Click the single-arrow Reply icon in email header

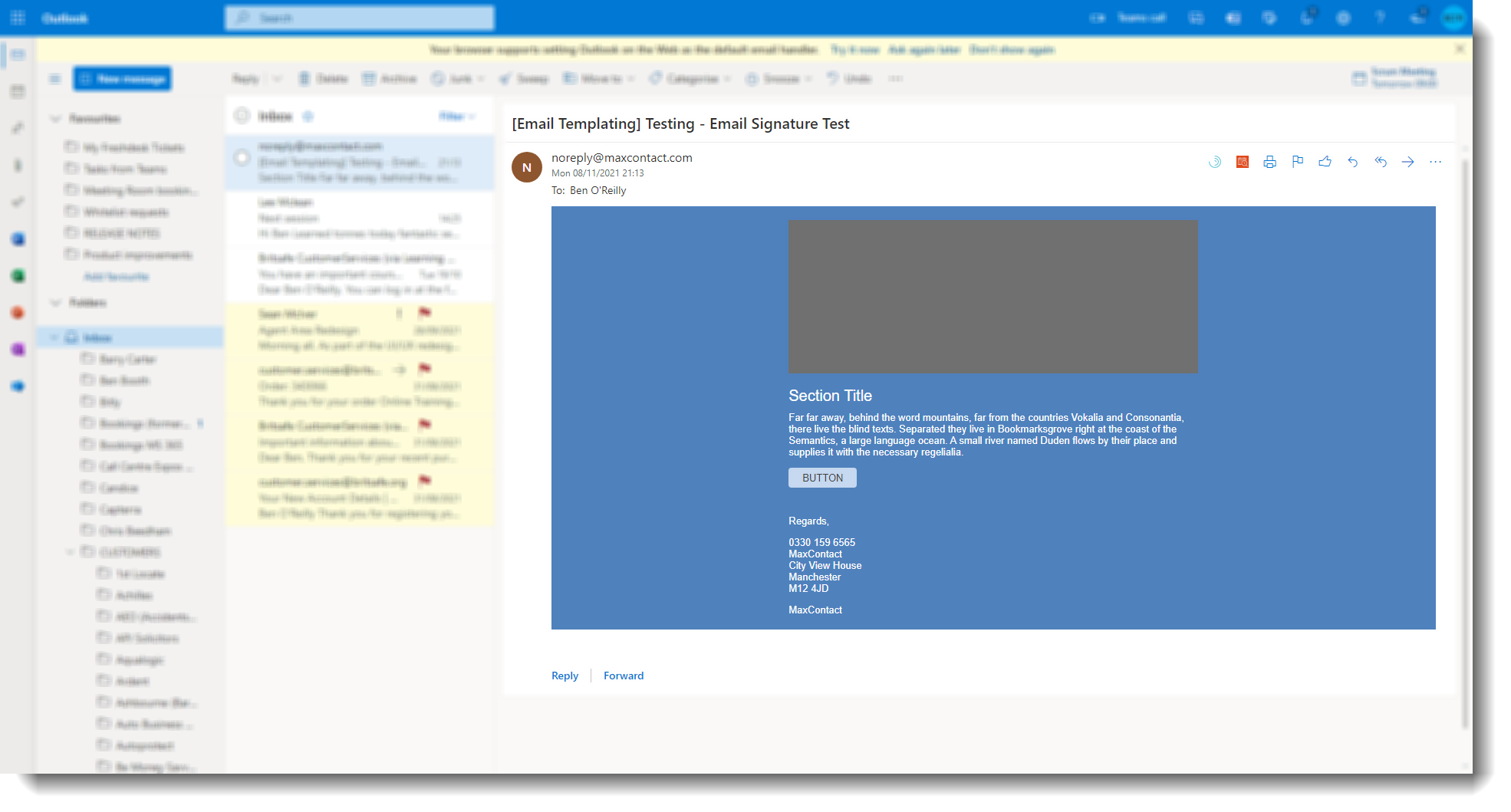(x=1353, y=162)
